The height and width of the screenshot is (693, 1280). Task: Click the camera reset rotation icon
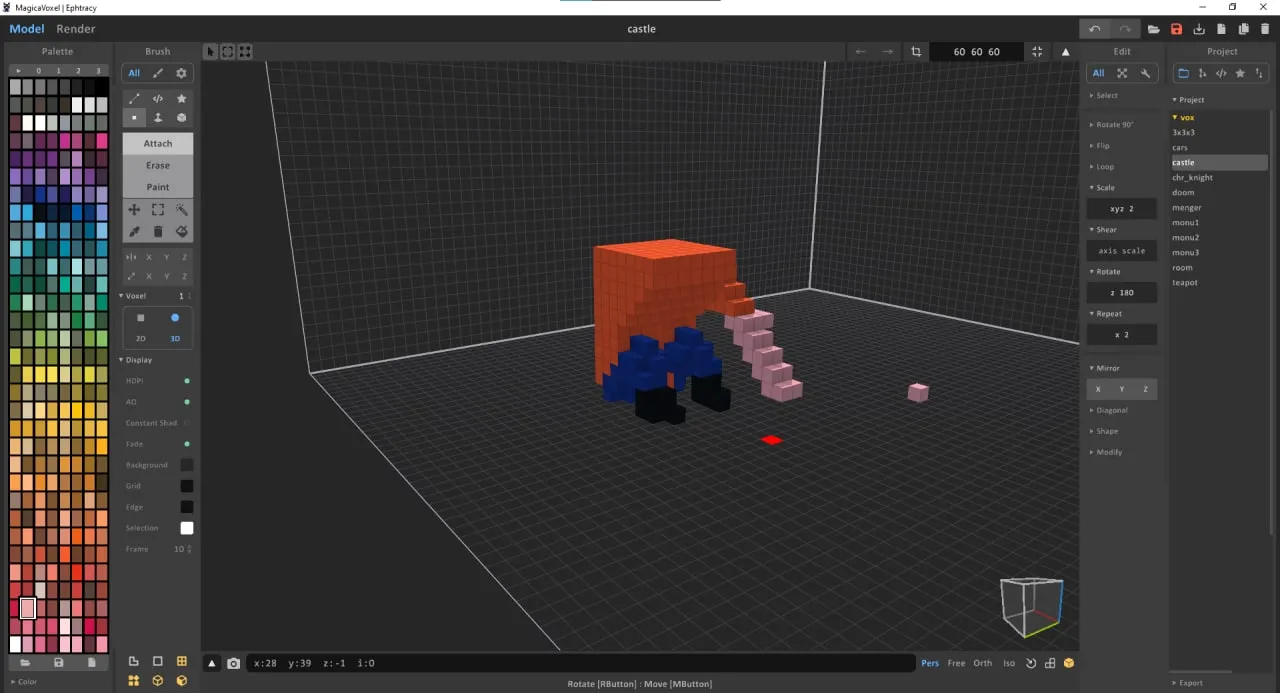1031,662
